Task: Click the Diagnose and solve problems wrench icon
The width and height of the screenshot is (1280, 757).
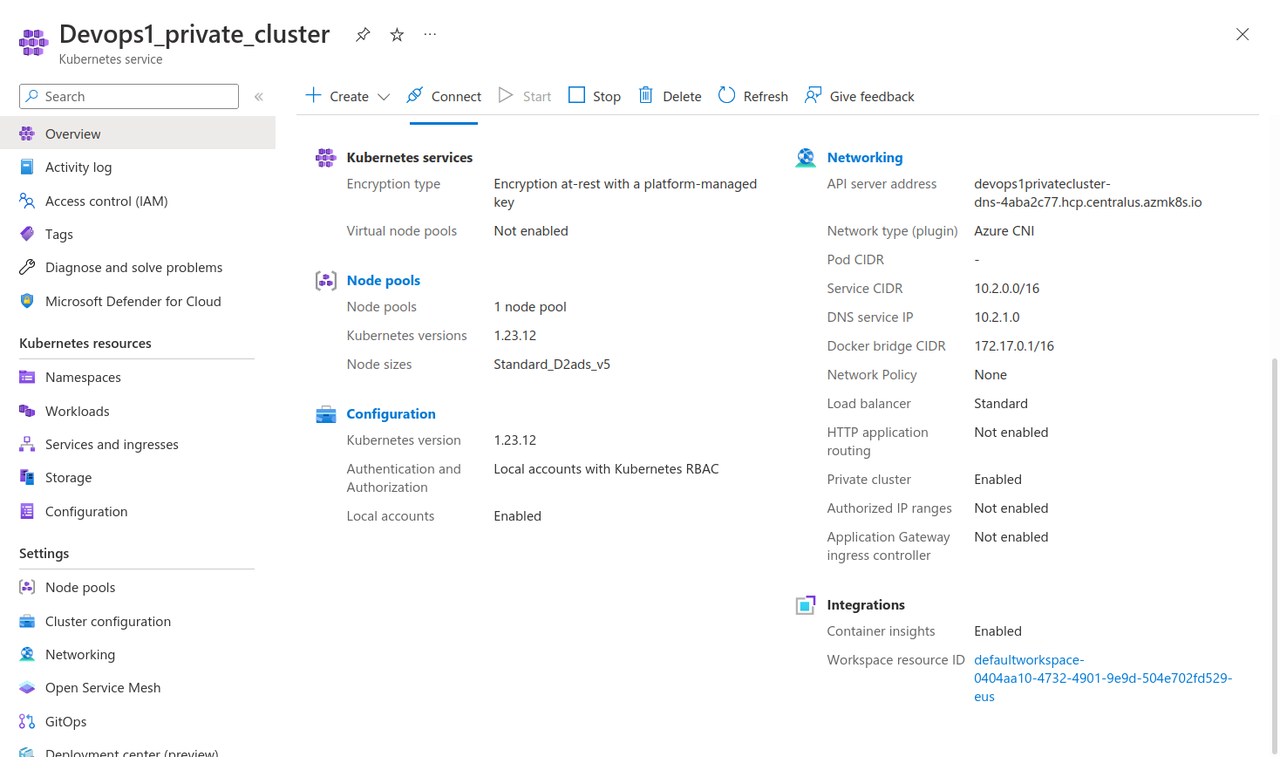Action: click(x=27, y=267)
